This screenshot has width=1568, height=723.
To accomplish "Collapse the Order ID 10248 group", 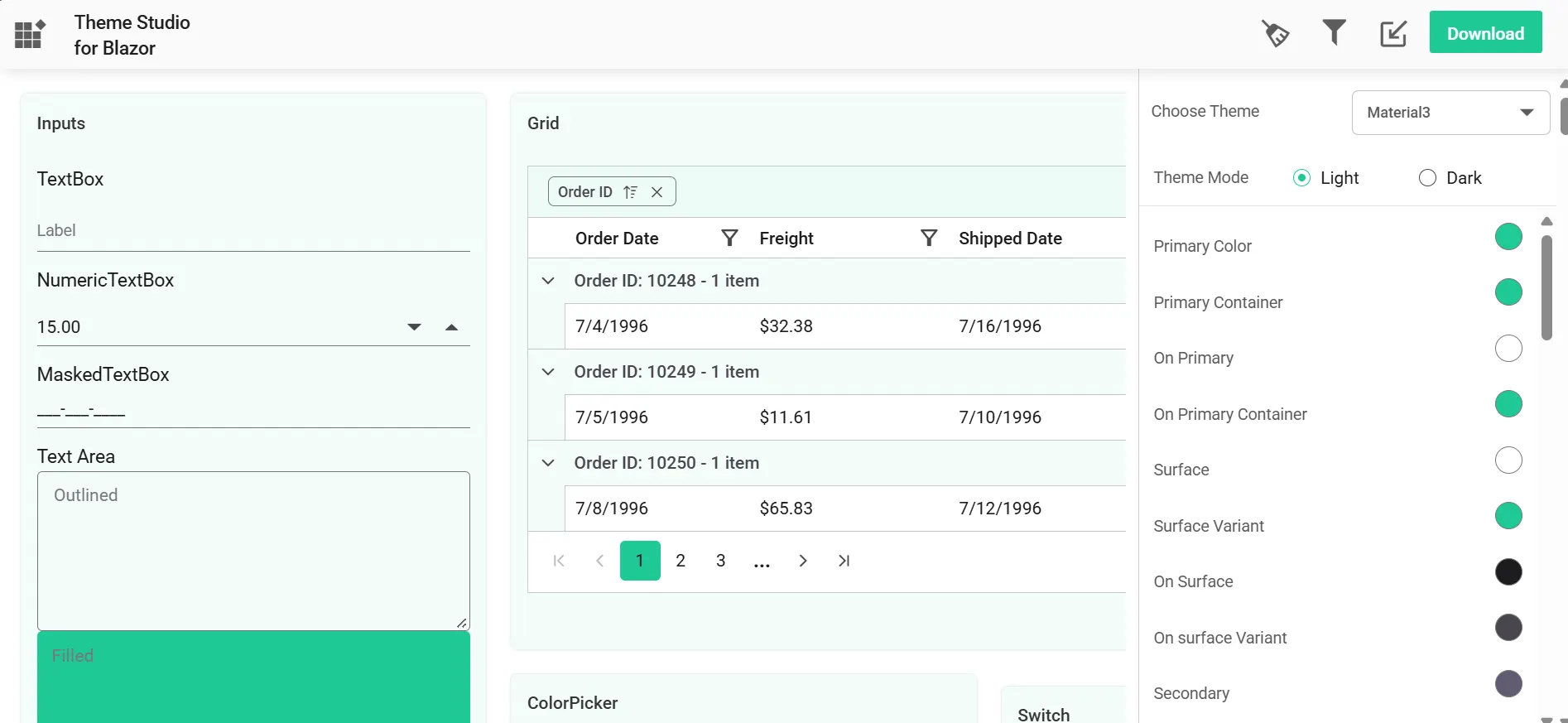I will coord(548,281).
